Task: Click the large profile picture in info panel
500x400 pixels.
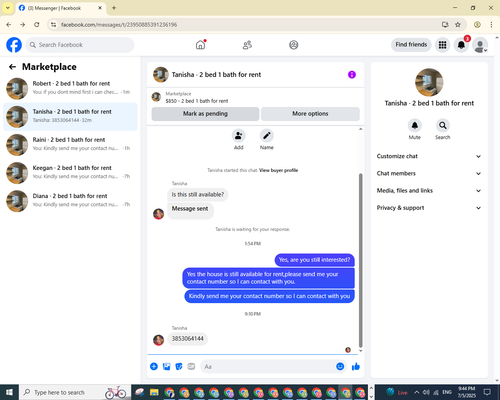Action: pyautogui.click(x=429, y=82)
